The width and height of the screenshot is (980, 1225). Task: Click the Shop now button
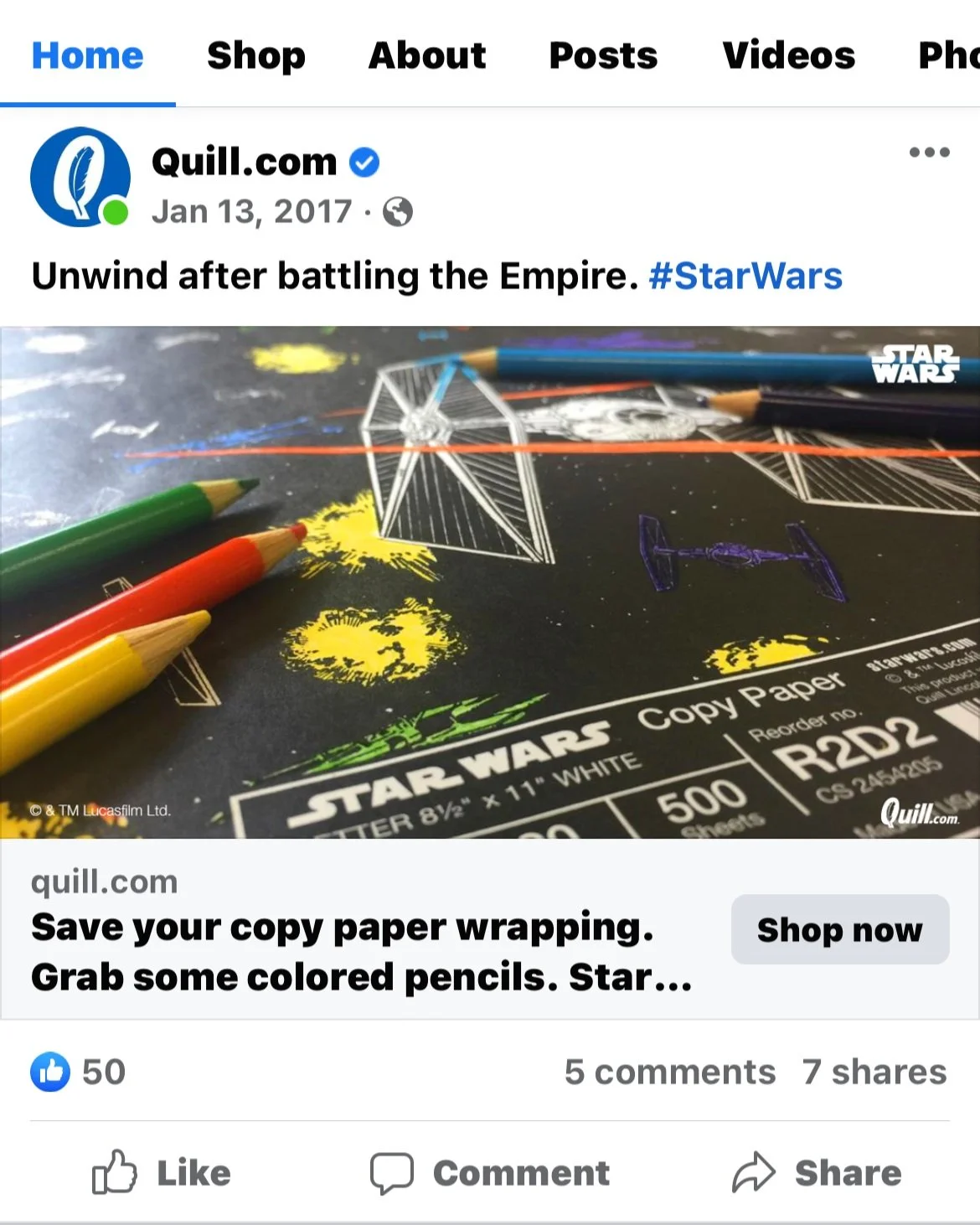pos(840,929)
